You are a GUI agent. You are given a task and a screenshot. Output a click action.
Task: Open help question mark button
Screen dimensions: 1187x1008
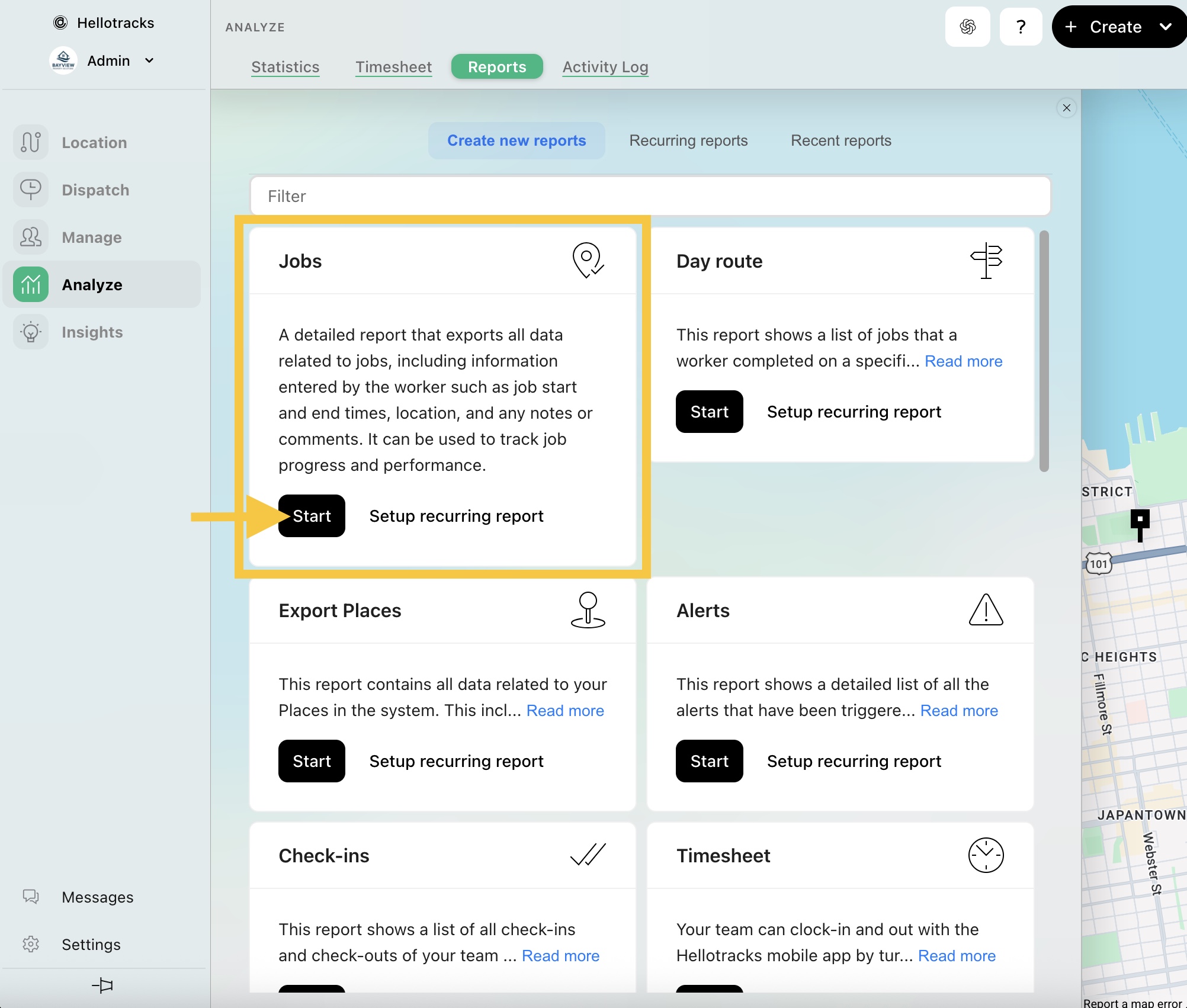[1021, 27]
